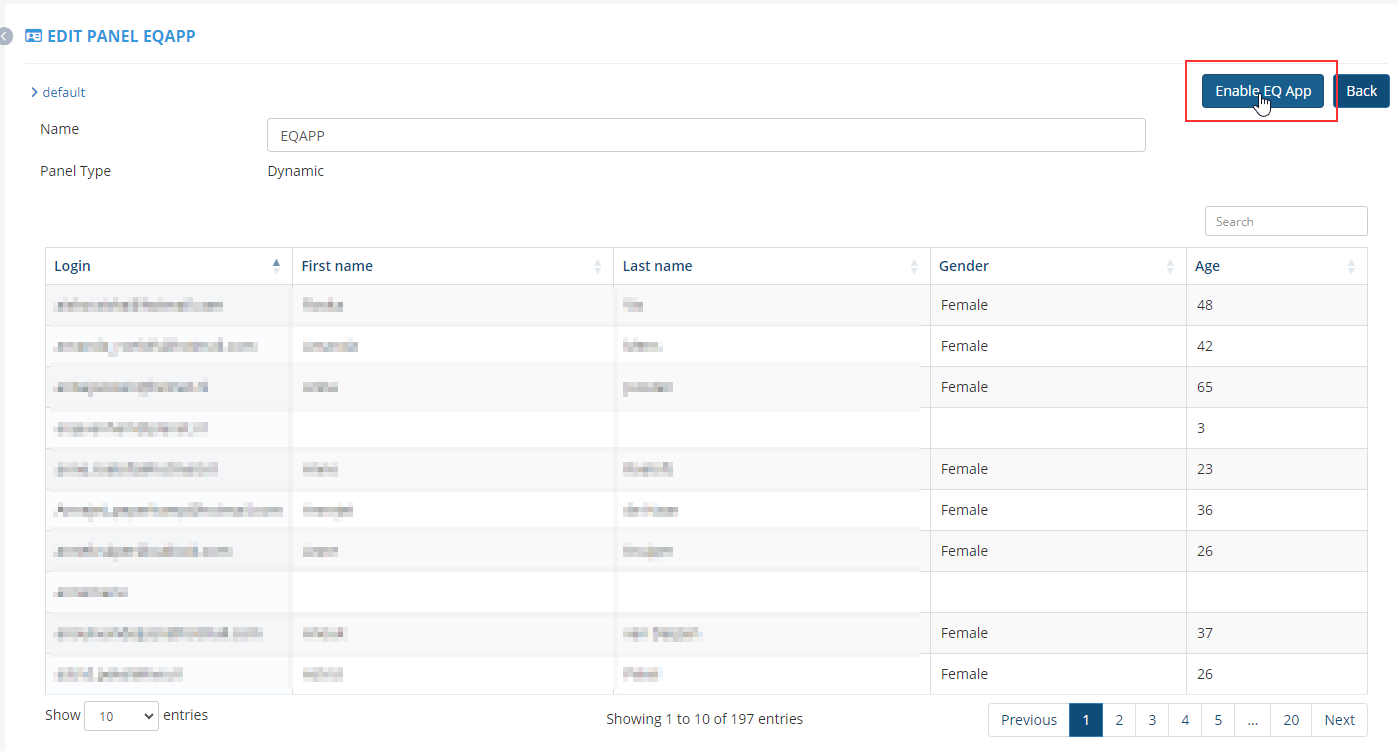The height and width of the screenshot is (751, 1397).
Task: Click Previous in the pagination
Action: click(x=1028, y=720)
